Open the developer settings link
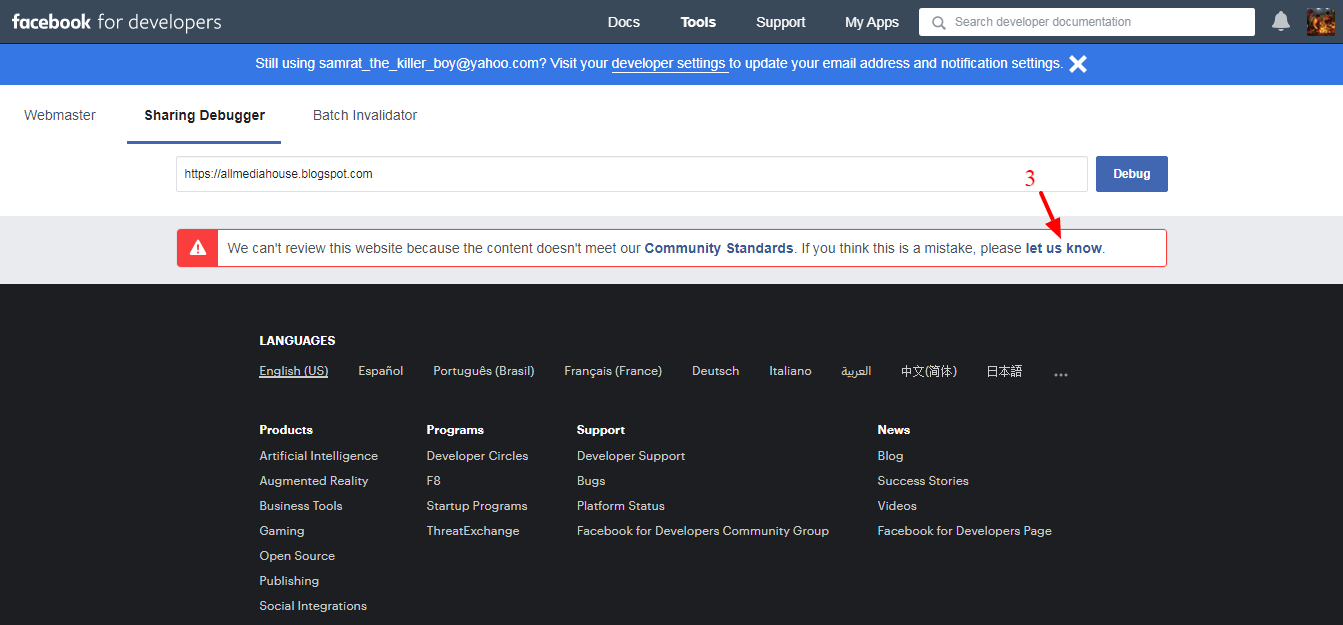 668,63
